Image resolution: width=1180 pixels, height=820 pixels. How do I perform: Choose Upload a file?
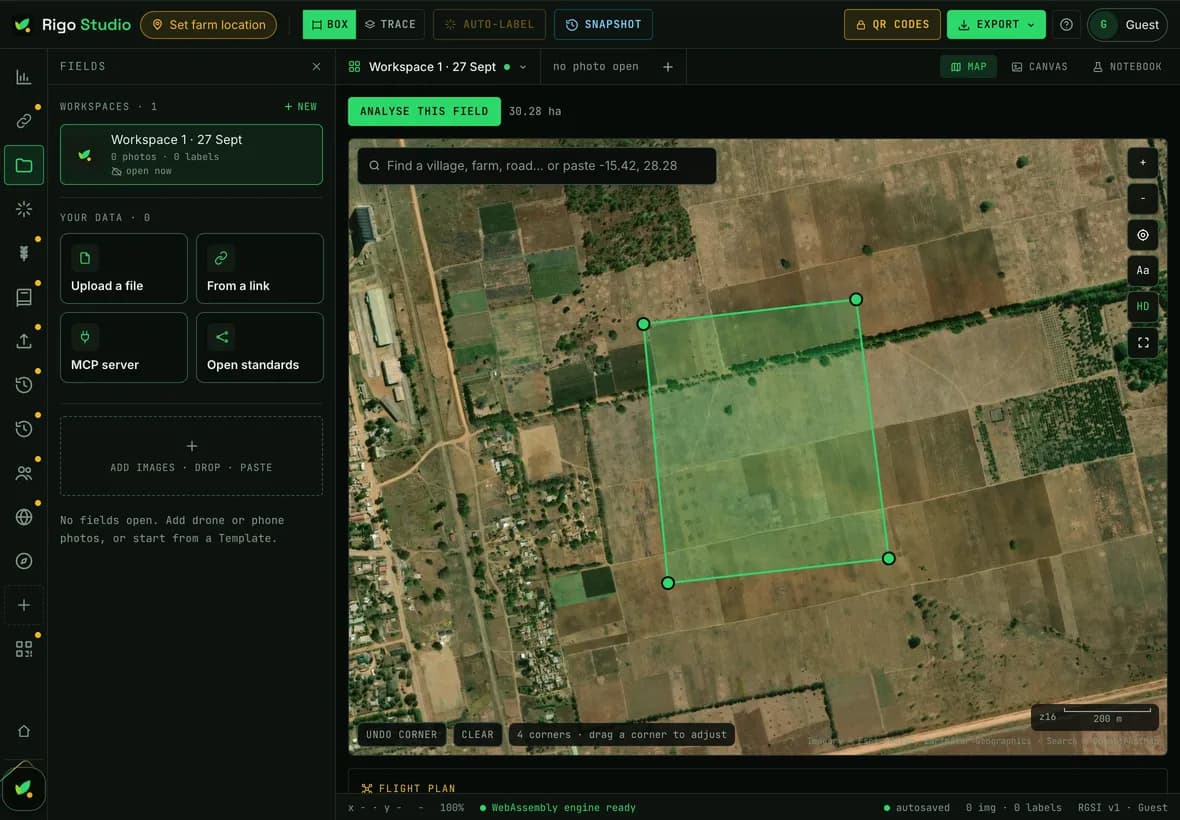click(x=123, y=269)
